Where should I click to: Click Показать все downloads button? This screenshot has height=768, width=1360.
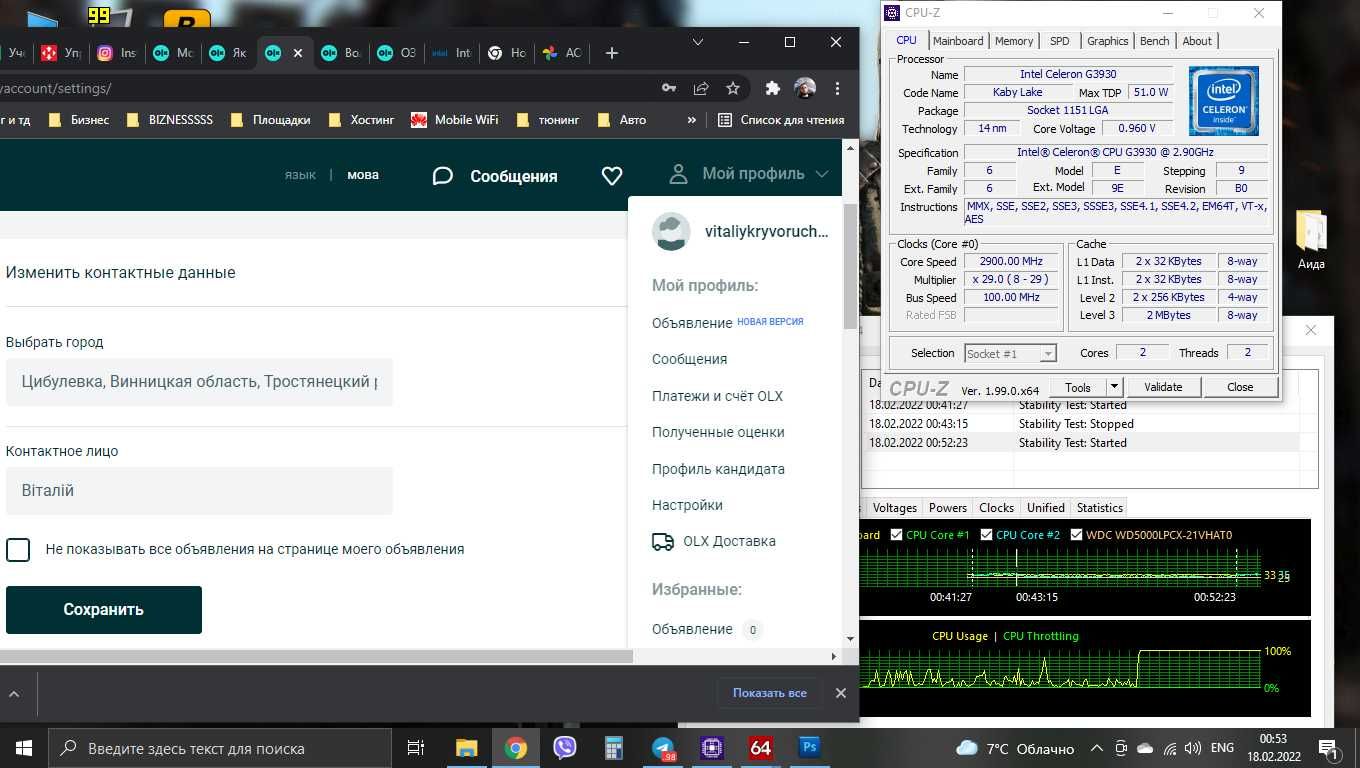(x=770, y=693)
